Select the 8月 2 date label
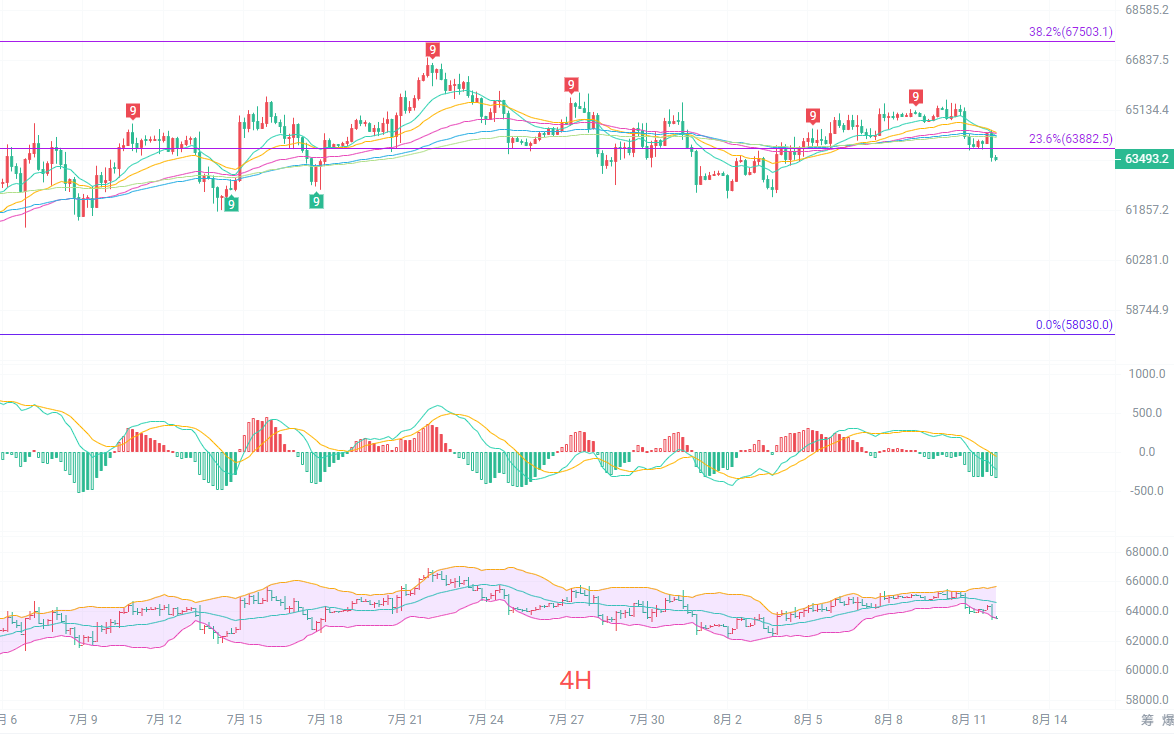1174x735 pixels. pyautogui.click(x=727, y=719)
